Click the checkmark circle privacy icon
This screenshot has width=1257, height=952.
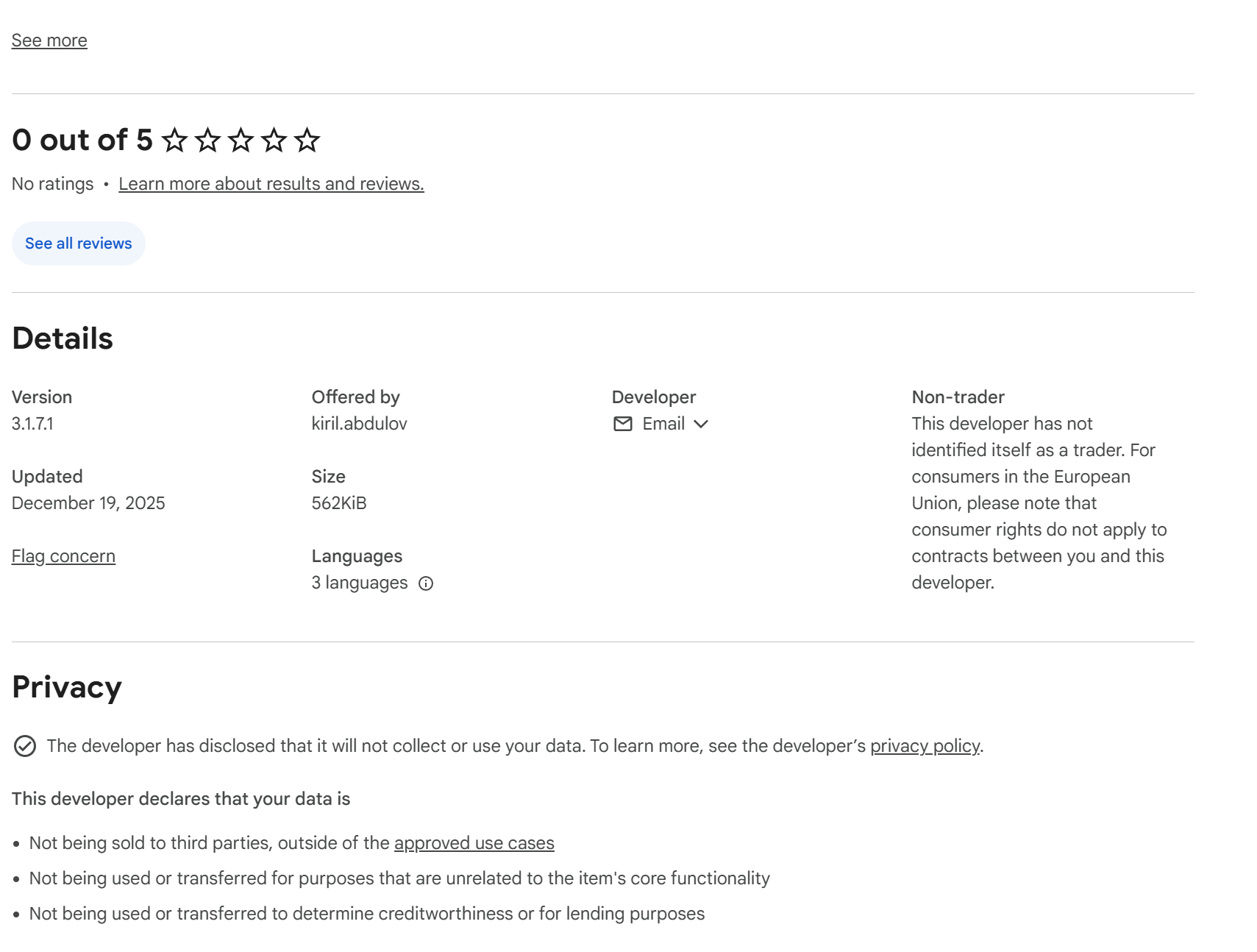(25, 746)
